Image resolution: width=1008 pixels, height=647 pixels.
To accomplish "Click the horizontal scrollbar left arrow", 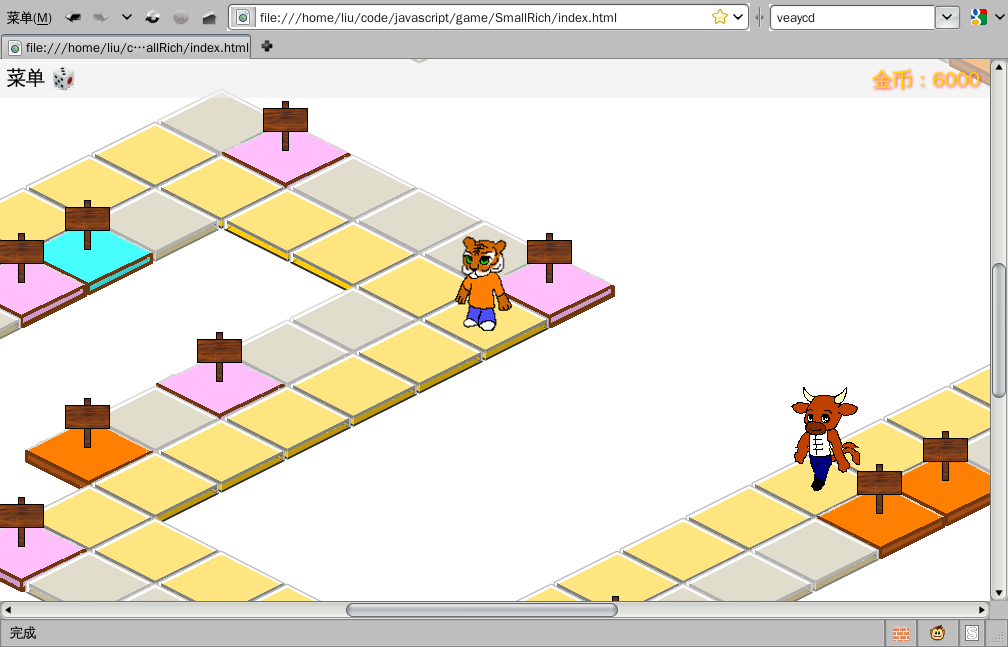I will 7,610.
